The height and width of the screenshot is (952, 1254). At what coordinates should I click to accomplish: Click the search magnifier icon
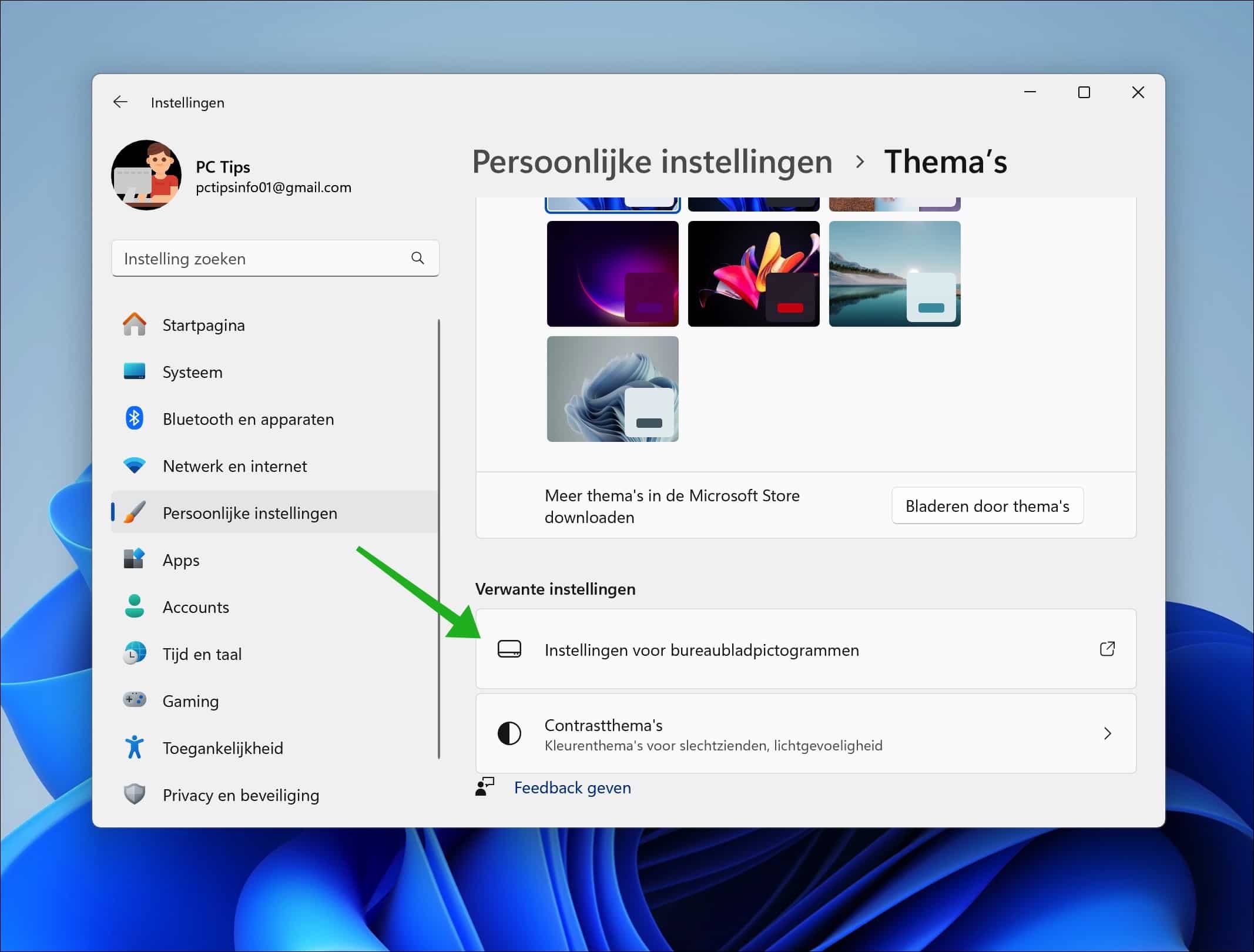417,258
